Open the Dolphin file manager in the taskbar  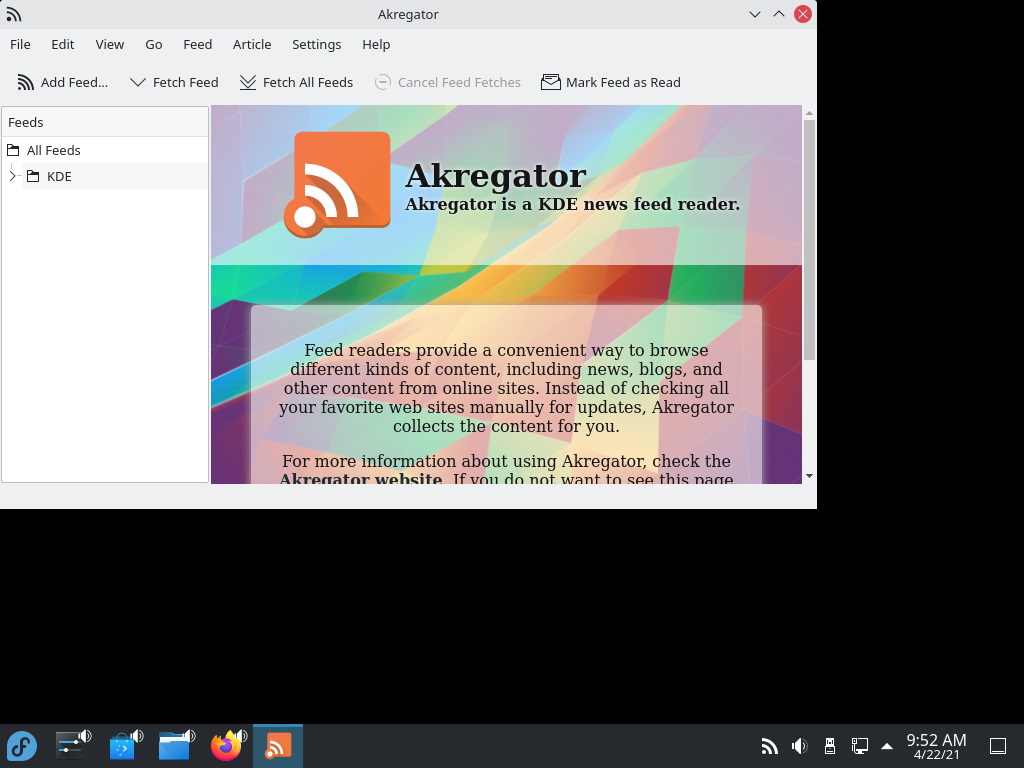pyautogui.click(x=176, y=746)
